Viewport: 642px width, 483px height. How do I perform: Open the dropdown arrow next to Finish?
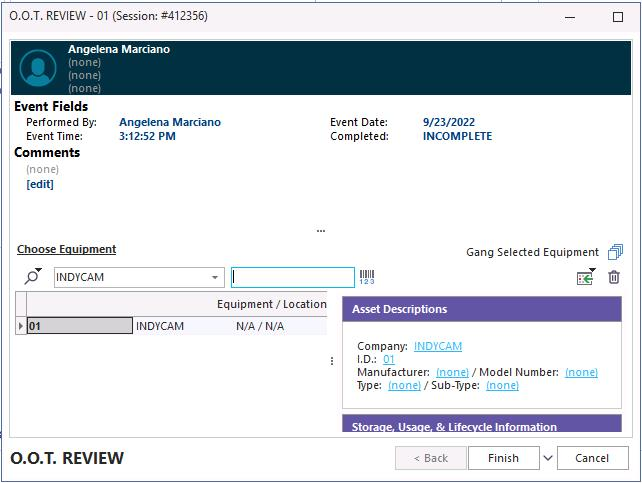point(547,458)
